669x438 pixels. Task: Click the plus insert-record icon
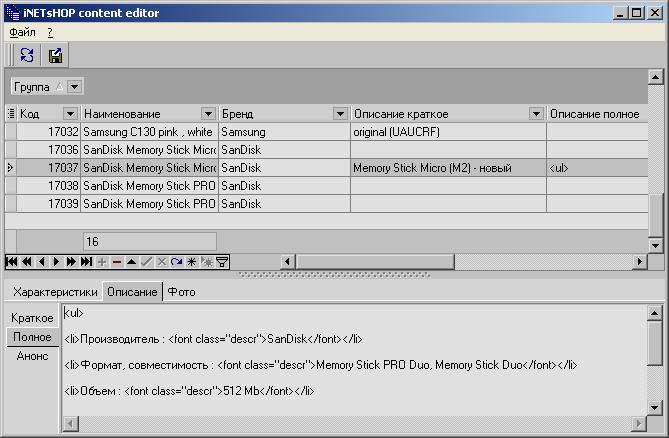(x=102, y=261)
